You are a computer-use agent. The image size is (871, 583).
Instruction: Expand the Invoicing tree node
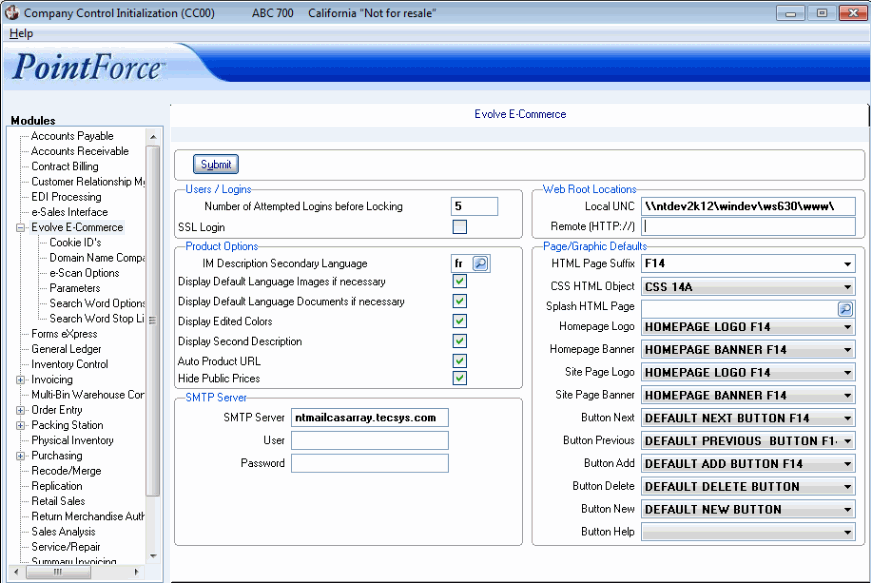click(21, 380)
